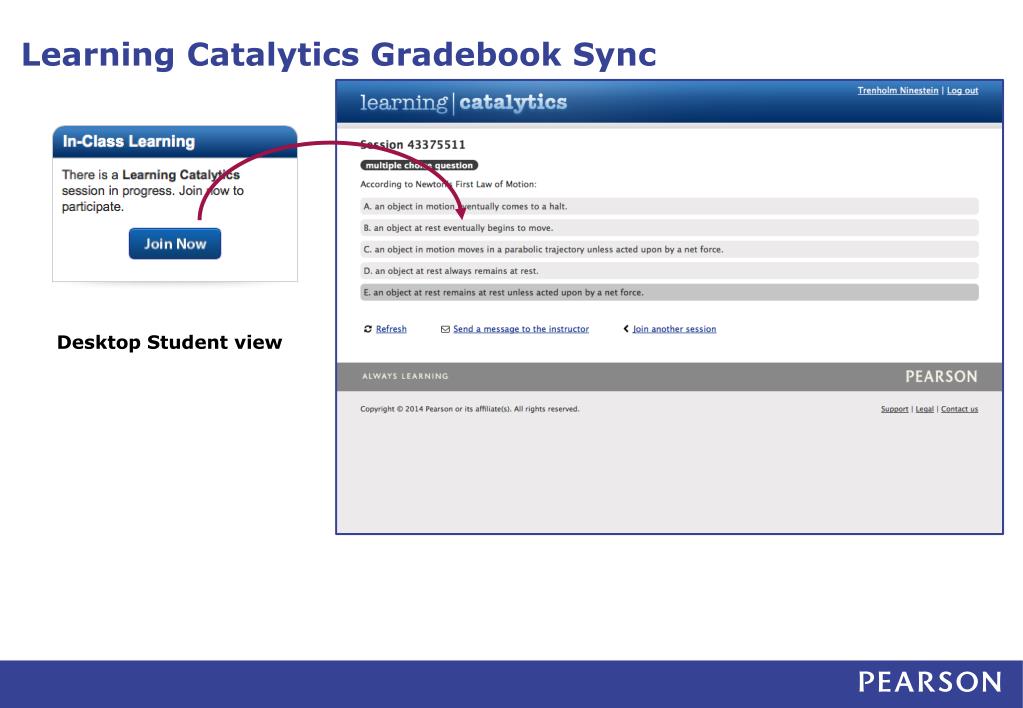
Task: Pick answer E, remains at rest unless net force
Action: (669, 292)
